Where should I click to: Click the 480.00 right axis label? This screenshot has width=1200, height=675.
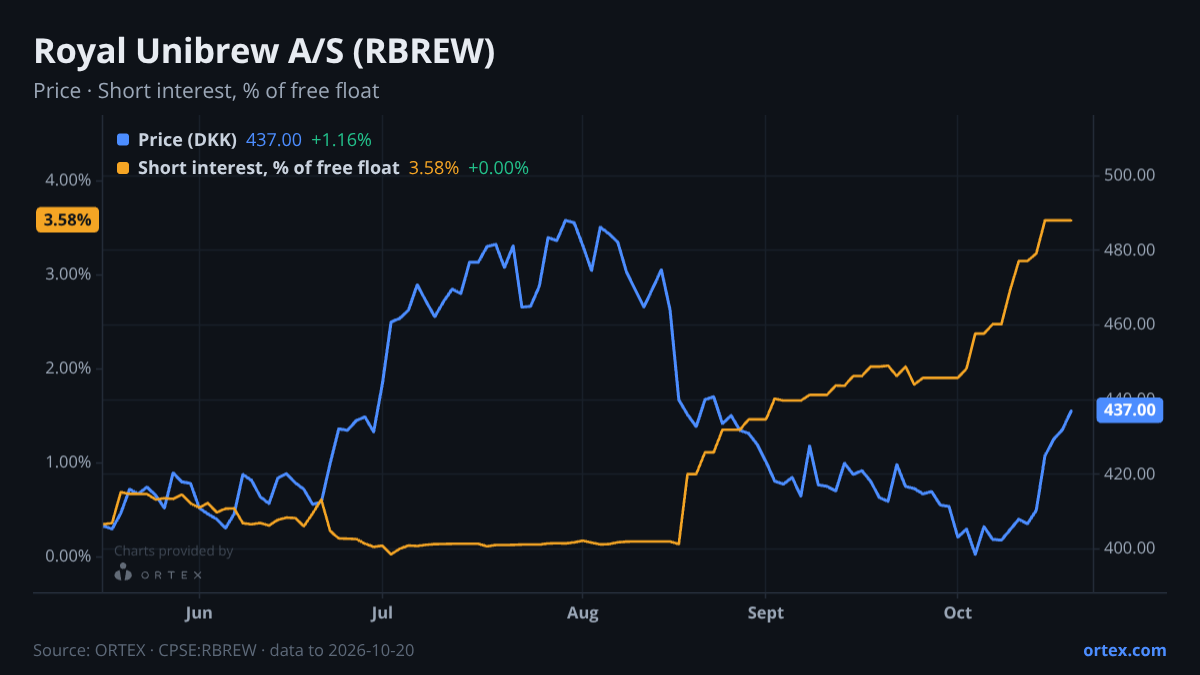(1130, 250)
